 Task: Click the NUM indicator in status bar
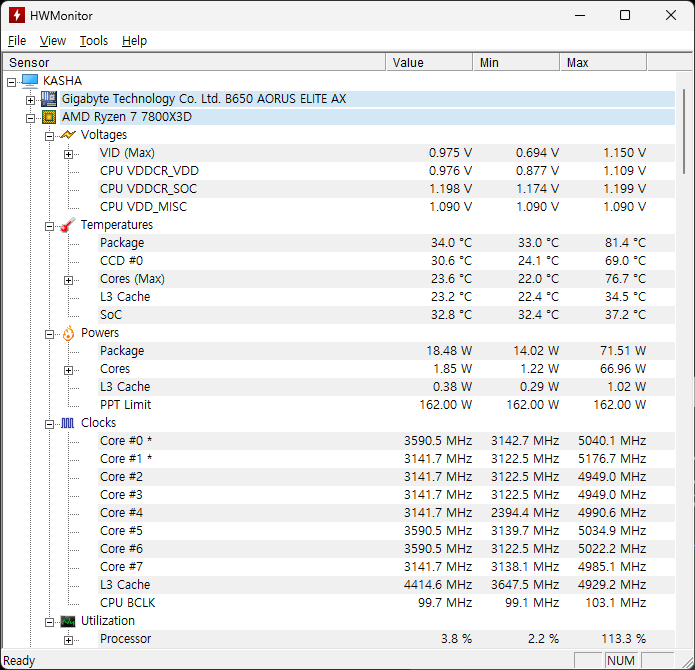(x=621, y=661)
